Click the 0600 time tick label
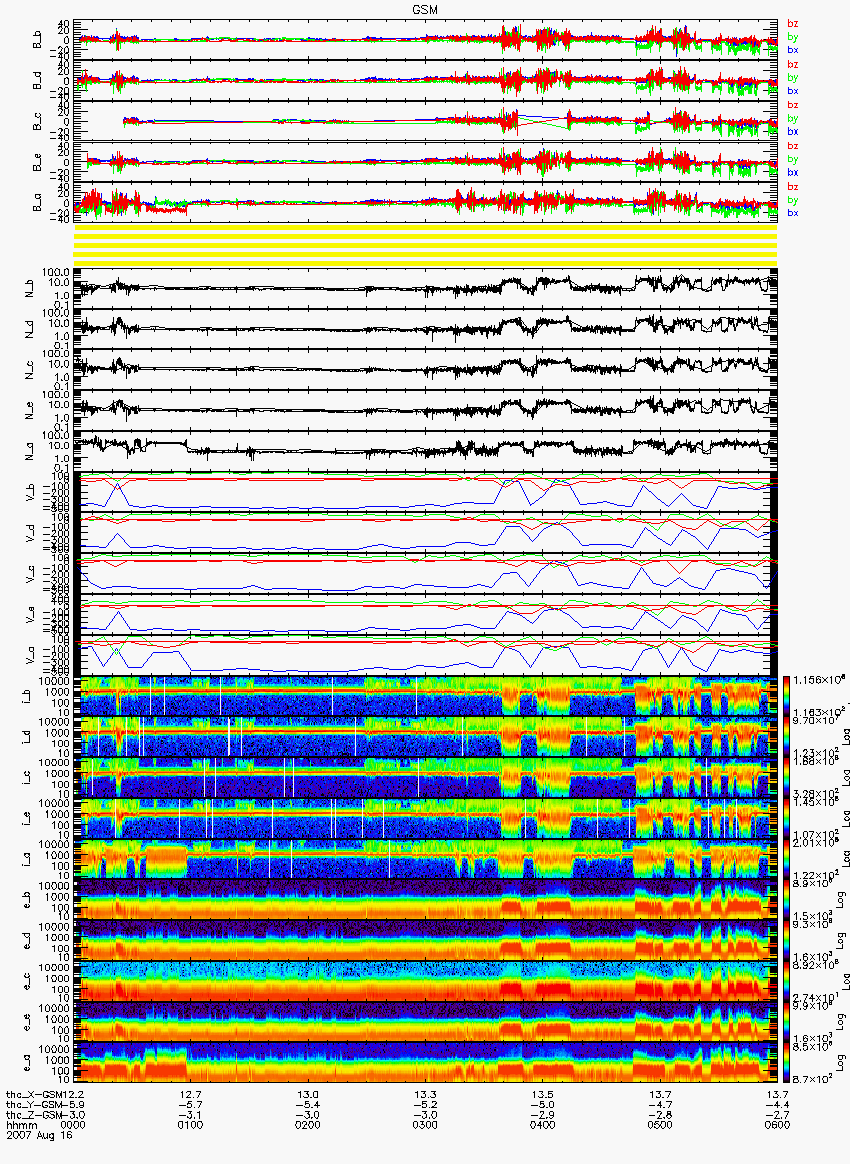 [x=777, y=1125]
